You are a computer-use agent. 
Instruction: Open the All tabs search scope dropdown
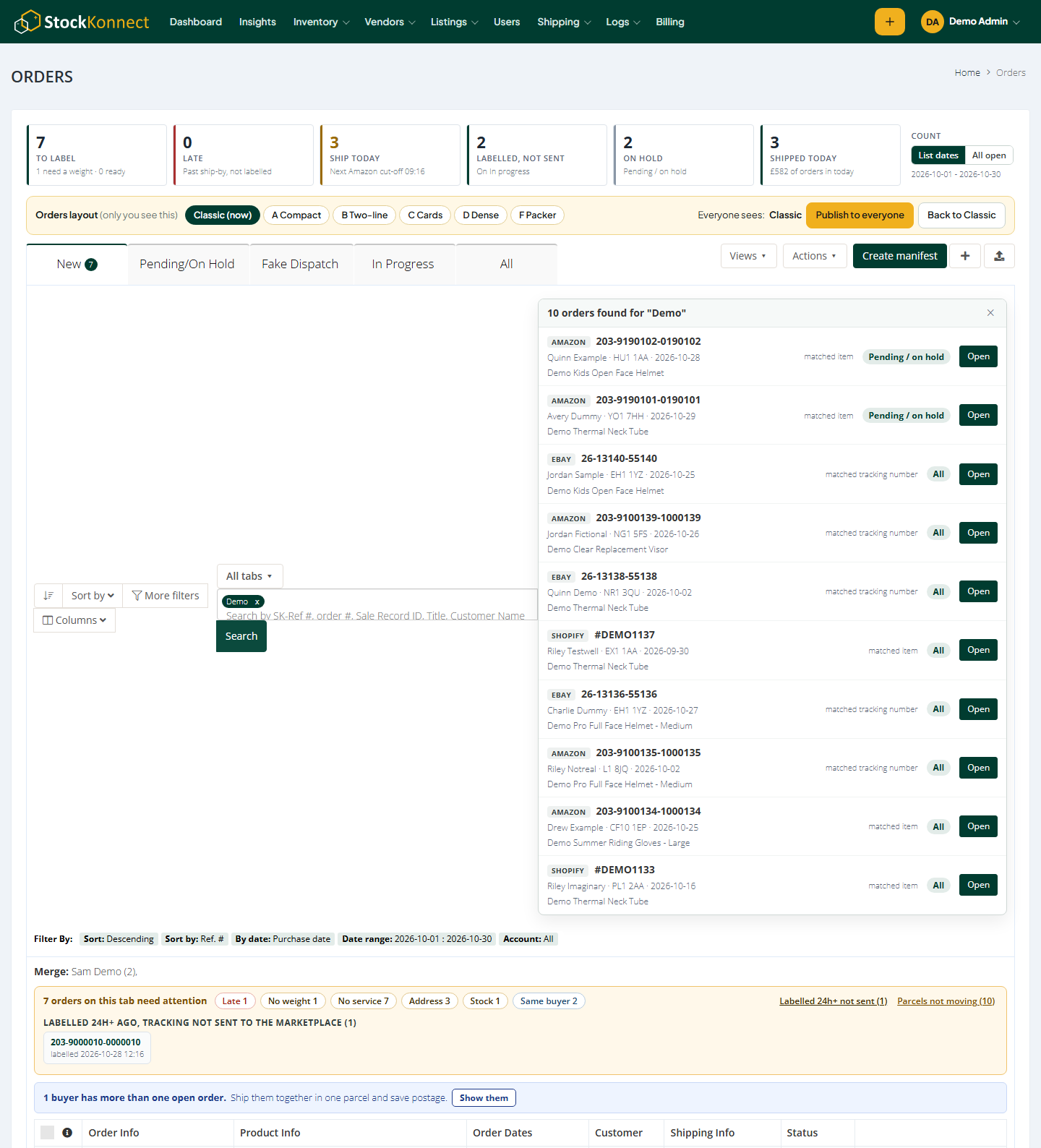point(249,576)
